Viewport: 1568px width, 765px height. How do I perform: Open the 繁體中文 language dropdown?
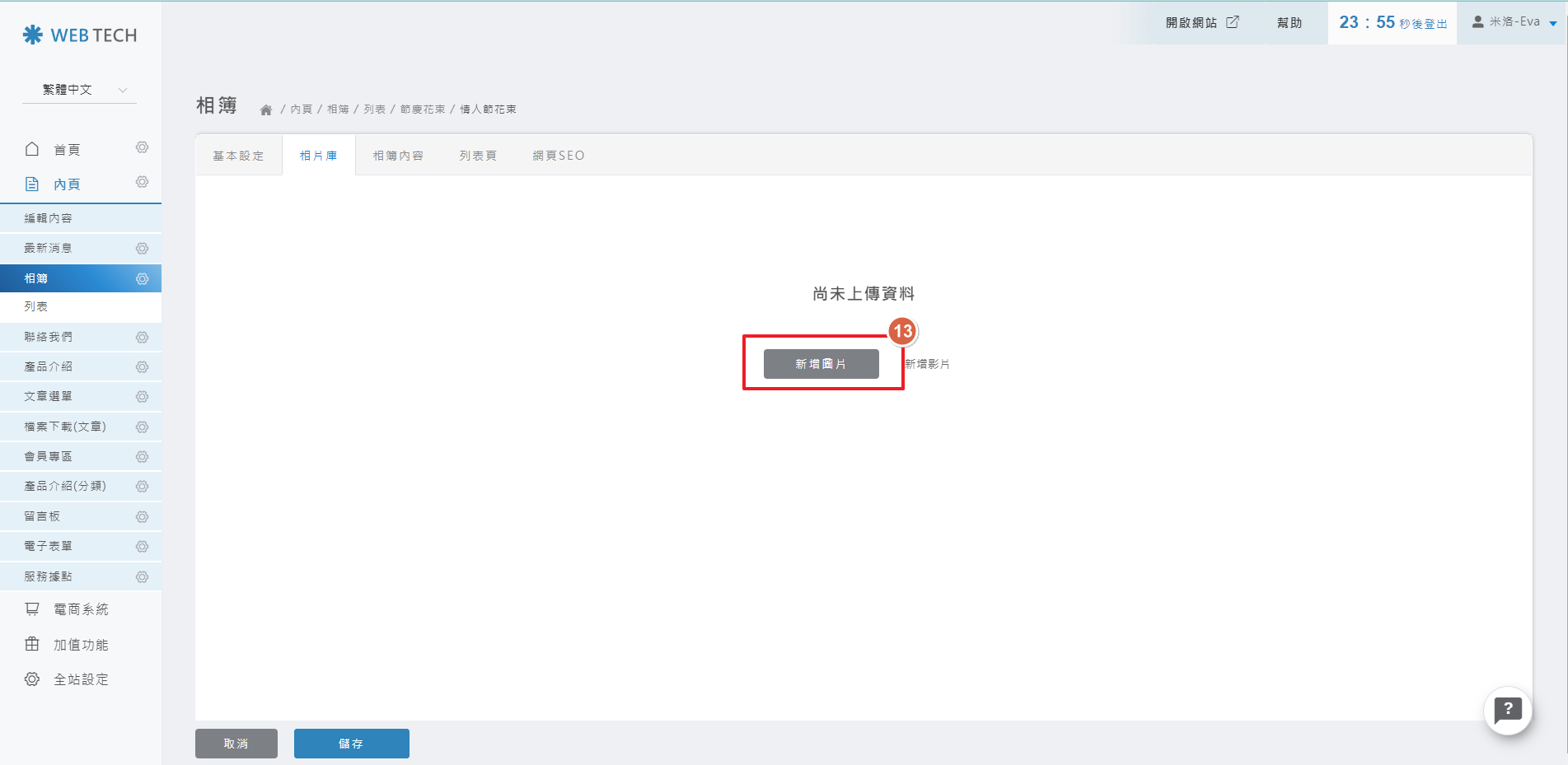(x=80, y=90)
